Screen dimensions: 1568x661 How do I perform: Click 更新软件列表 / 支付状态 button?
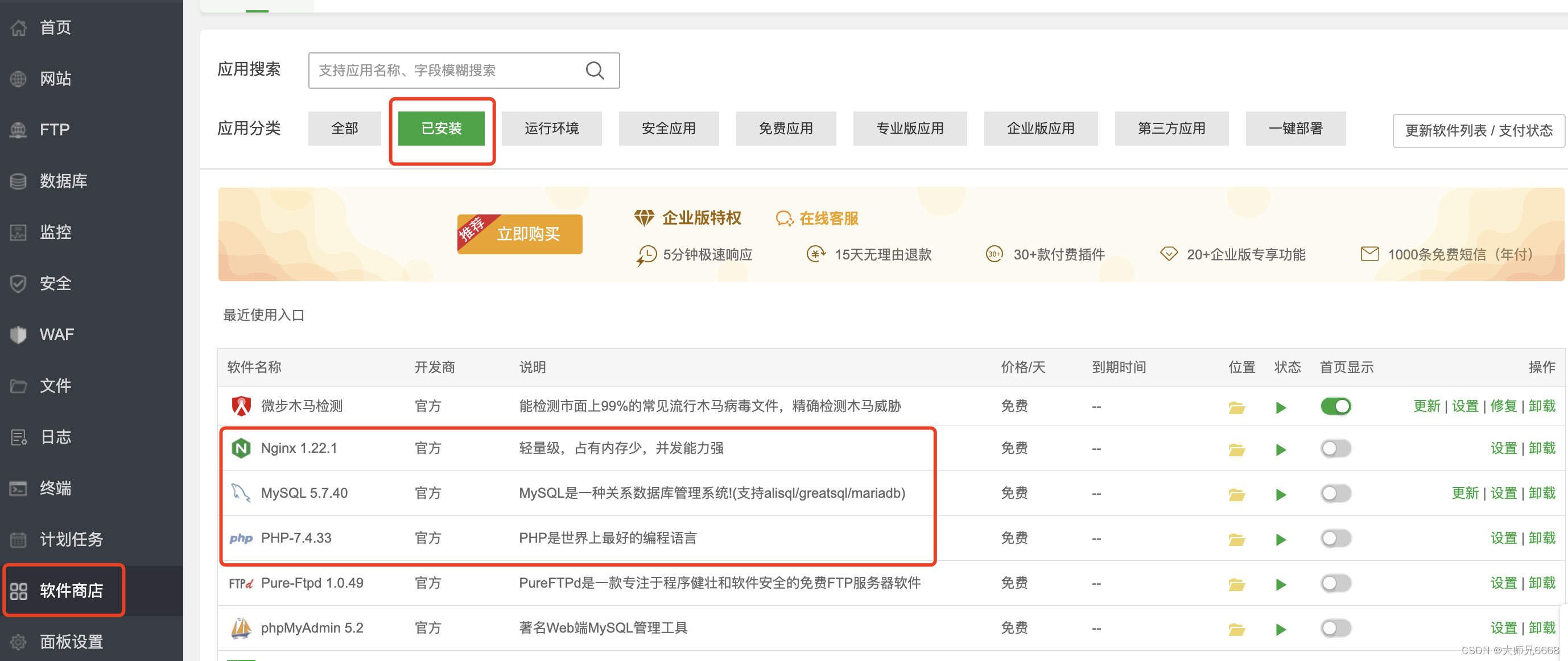pos(1479,130)
